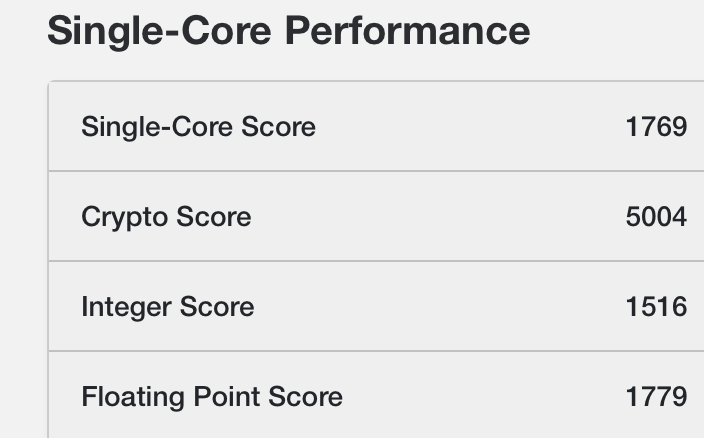The image size is (704, 438).
Task: Click blank space in Floating Point Score row
Action: [x=480, y=397]
